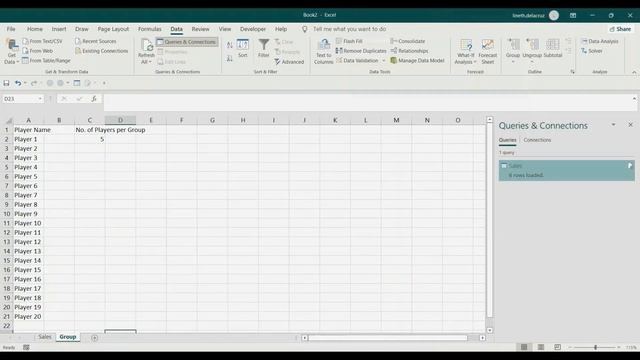The height and width of the screenshot is (360, 640).
Task: Click Remove Duplicates
Action: pos(361,51)
